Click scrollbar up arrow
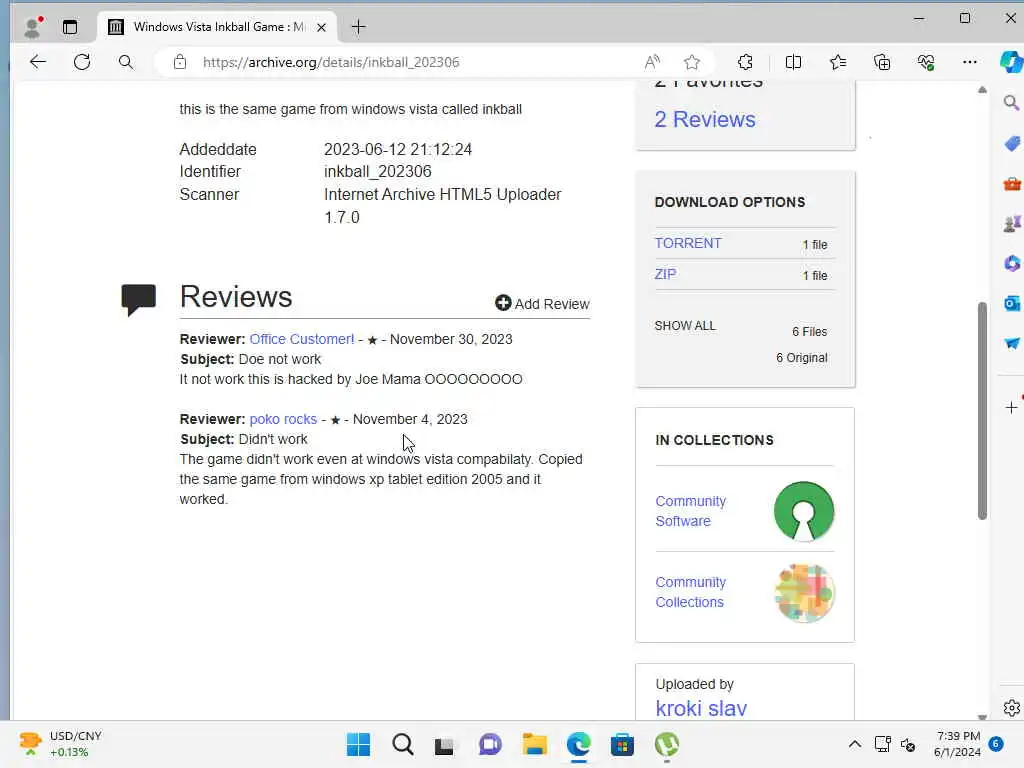 tap(982, 89)
